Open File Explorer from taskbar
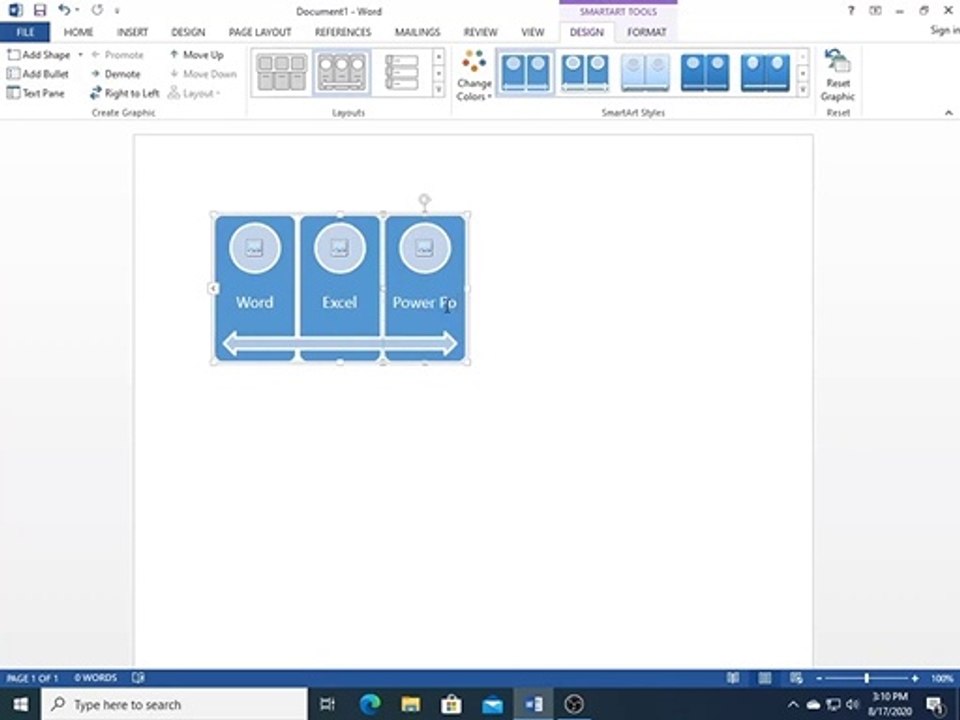The image size is (960, 720). [x=411, y=704]
